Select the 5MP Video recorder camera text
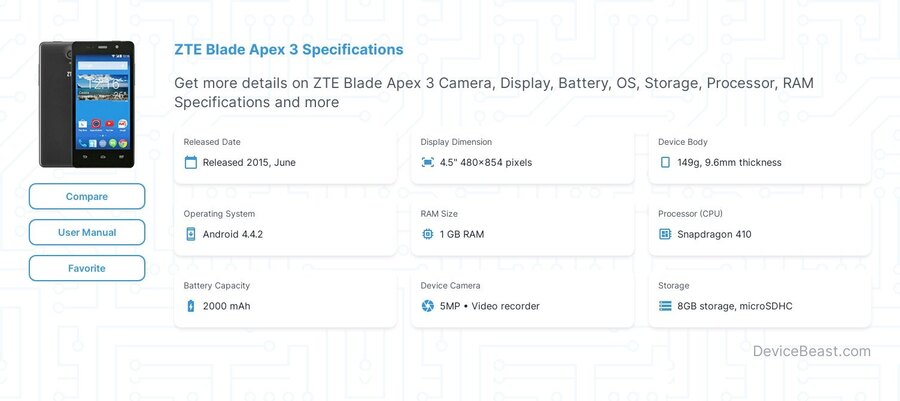Viewport: 900px width, 401px height. point(490,306)
